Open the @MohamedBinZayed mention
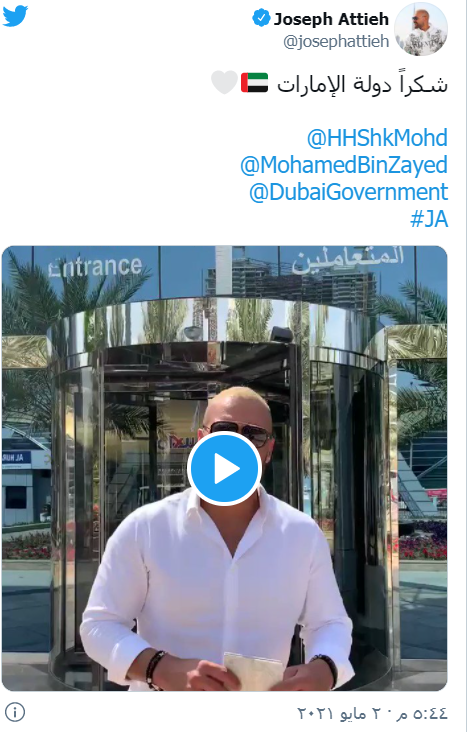 [344, 165]
